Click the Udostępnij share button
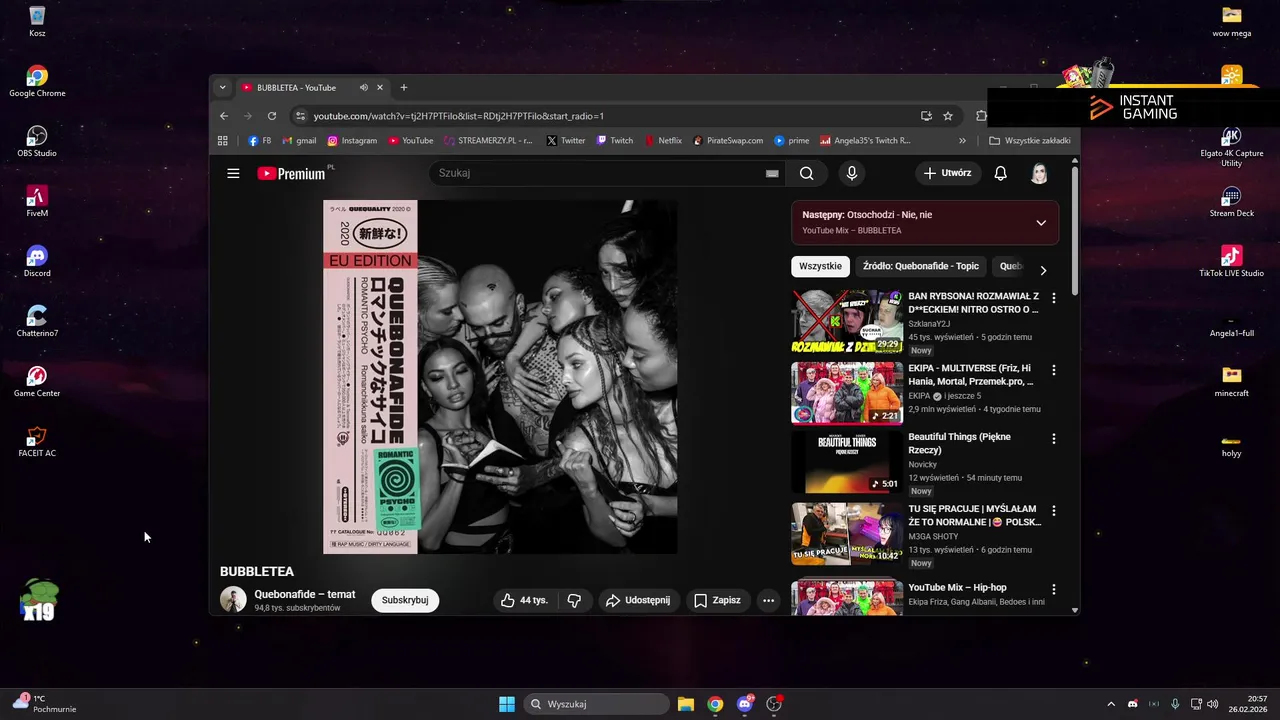The image size is (1280, 720). click(638, 600)
